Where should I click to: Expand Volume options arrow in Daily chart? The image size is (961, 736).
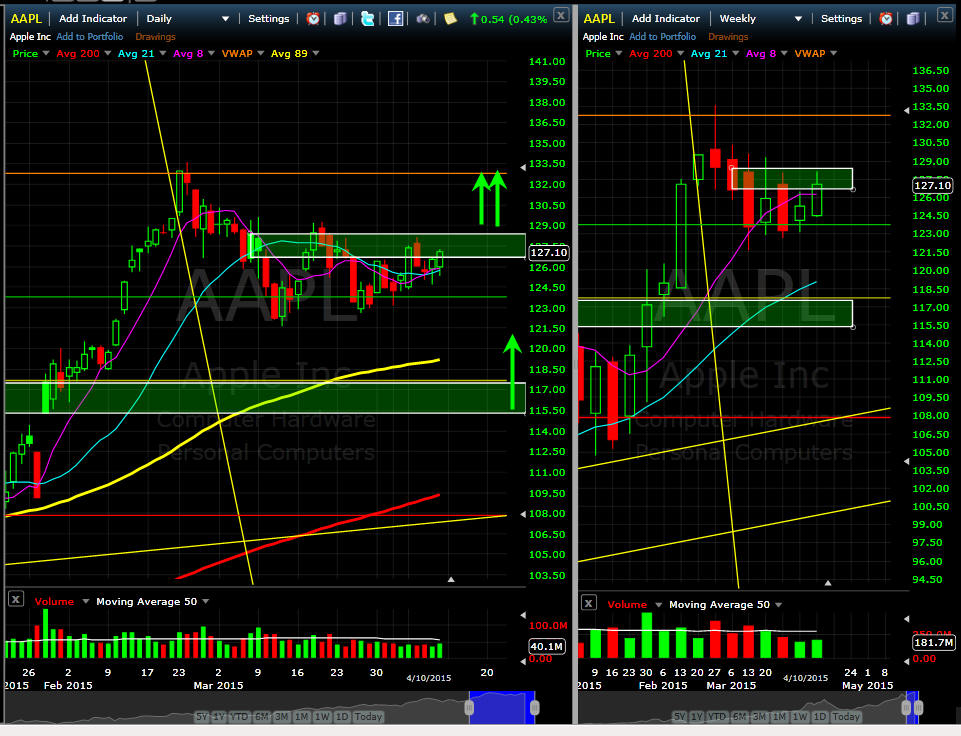[x=86, y=601]
